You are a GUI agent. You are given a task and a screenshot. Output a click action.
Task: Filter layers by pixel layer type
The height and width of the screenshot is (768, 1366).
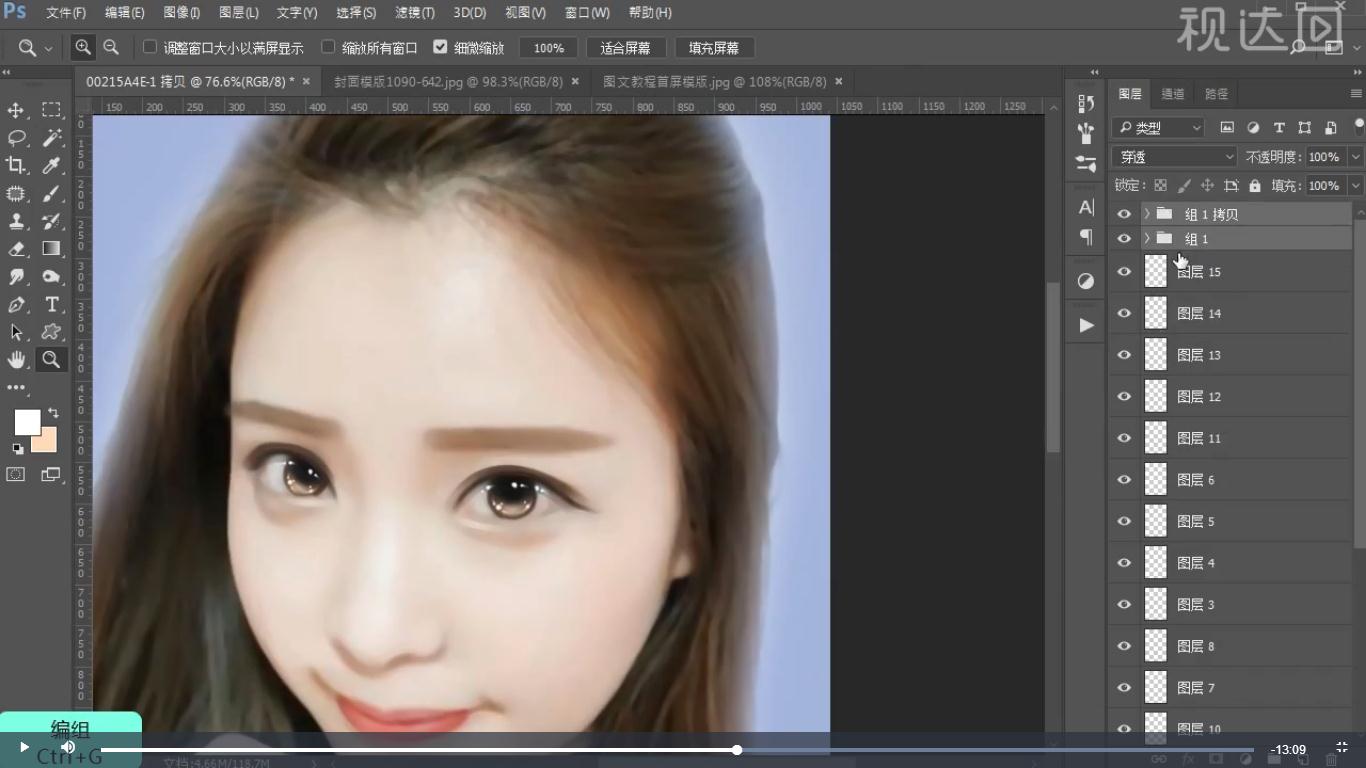pyautogui.click(x=1227, y=128)
